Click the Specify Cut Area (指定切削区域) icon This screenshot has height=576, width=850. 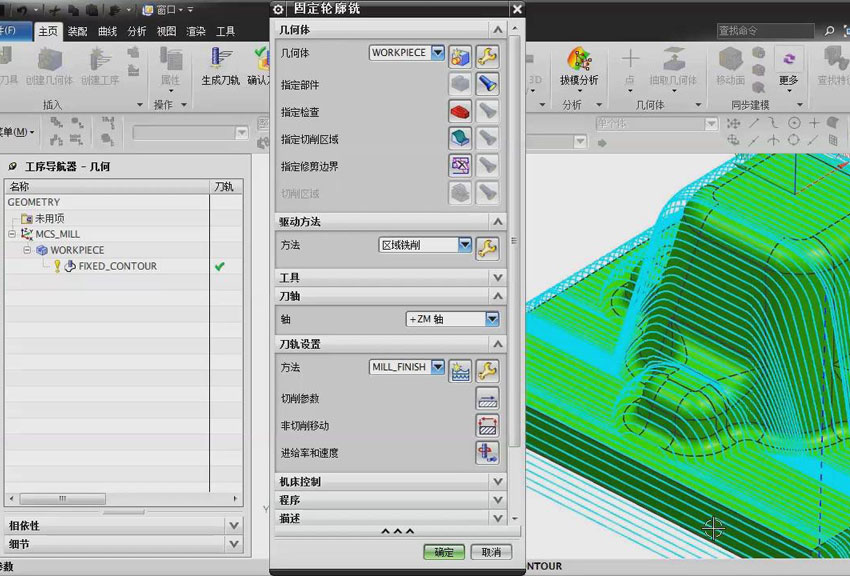pos(459,139)
